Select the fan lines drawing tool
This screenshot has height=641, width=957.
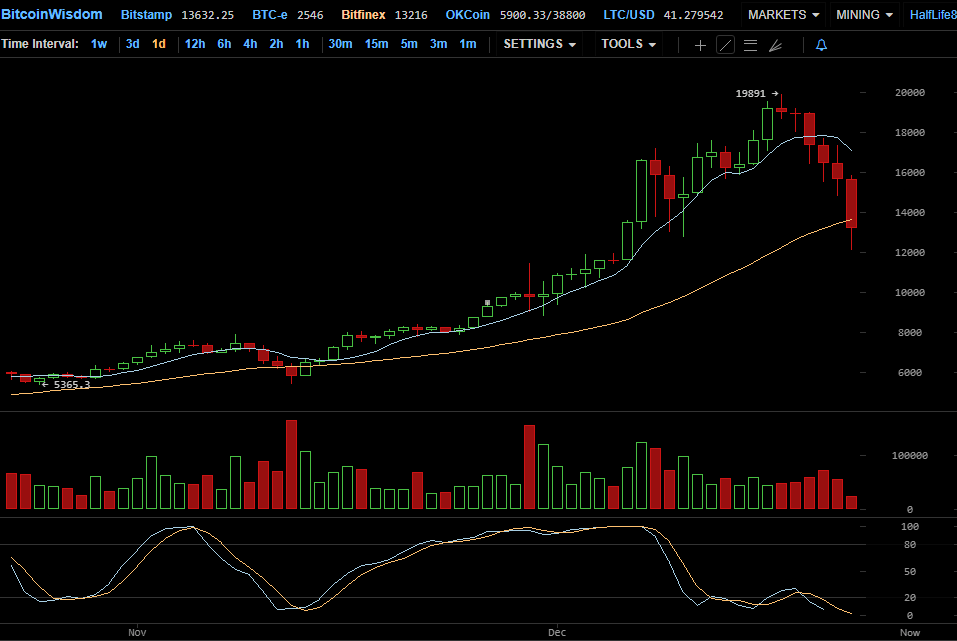tap(775, 45)
